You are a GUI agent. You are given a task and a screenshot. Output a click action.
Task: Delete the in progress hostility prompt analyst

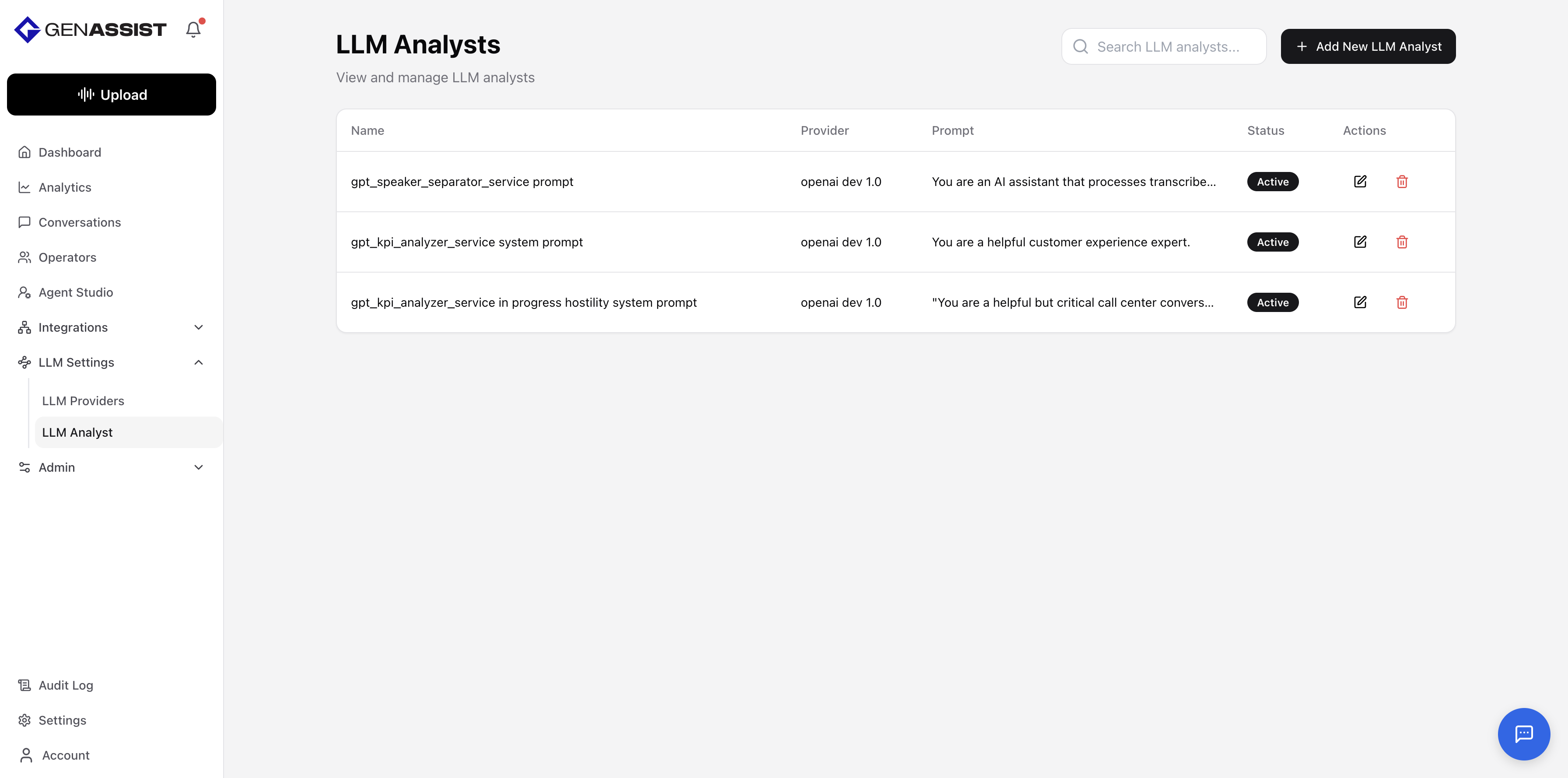(1402, 302)
